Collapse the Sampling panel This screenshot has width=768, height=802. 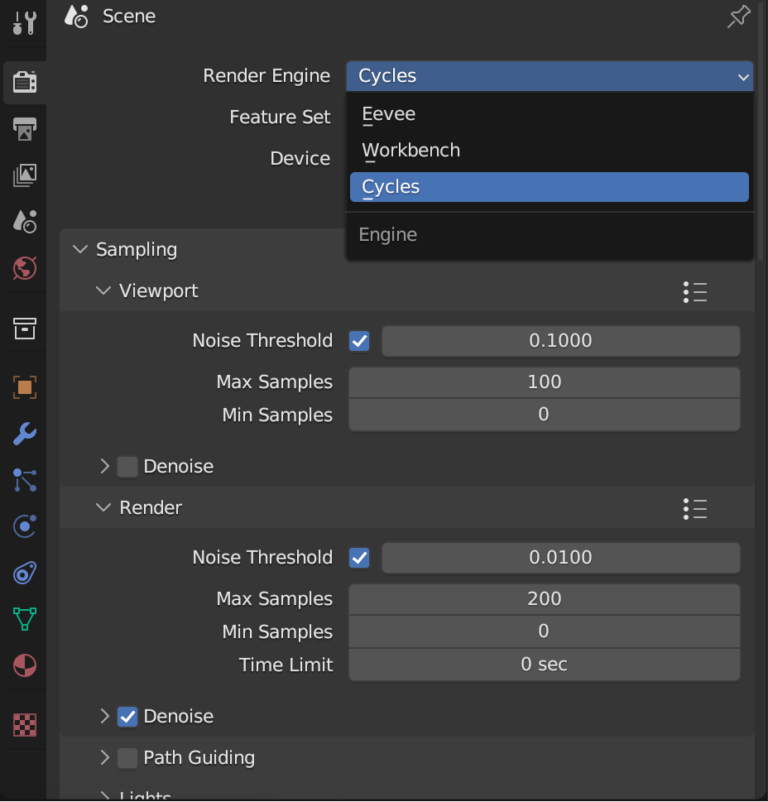(81, 249)
